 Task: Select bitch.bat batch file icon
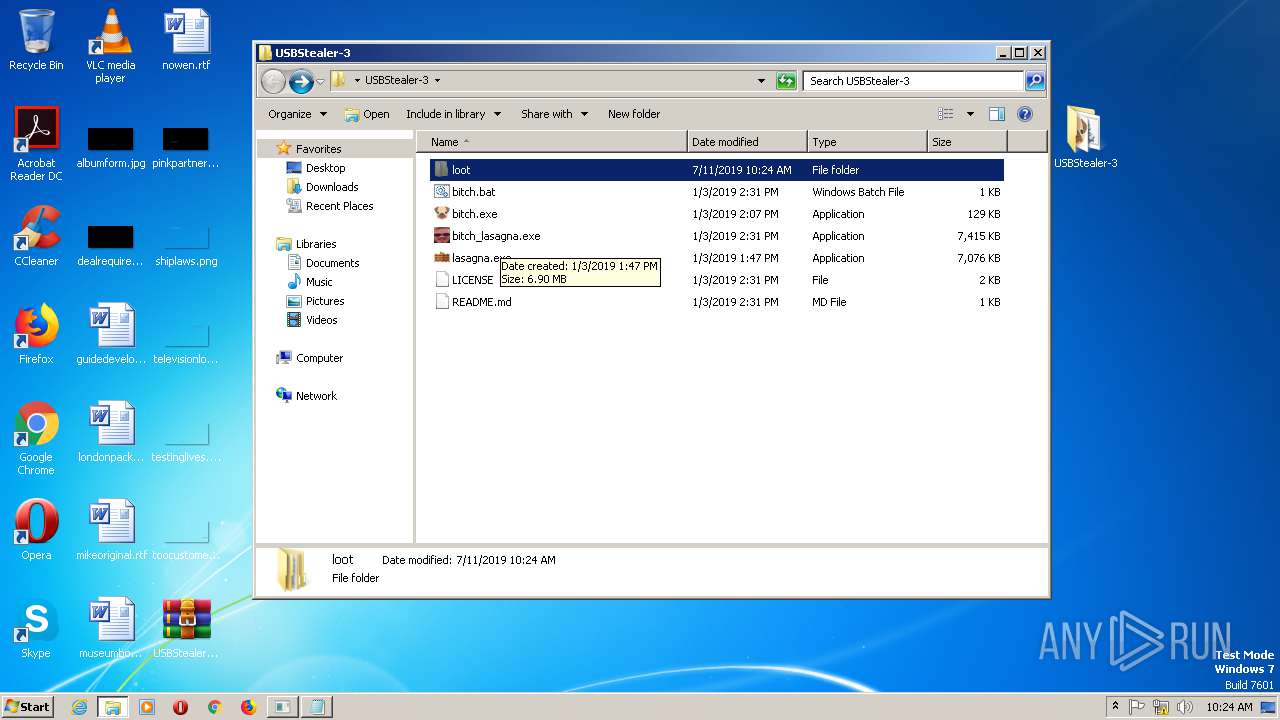pos(441,192)
